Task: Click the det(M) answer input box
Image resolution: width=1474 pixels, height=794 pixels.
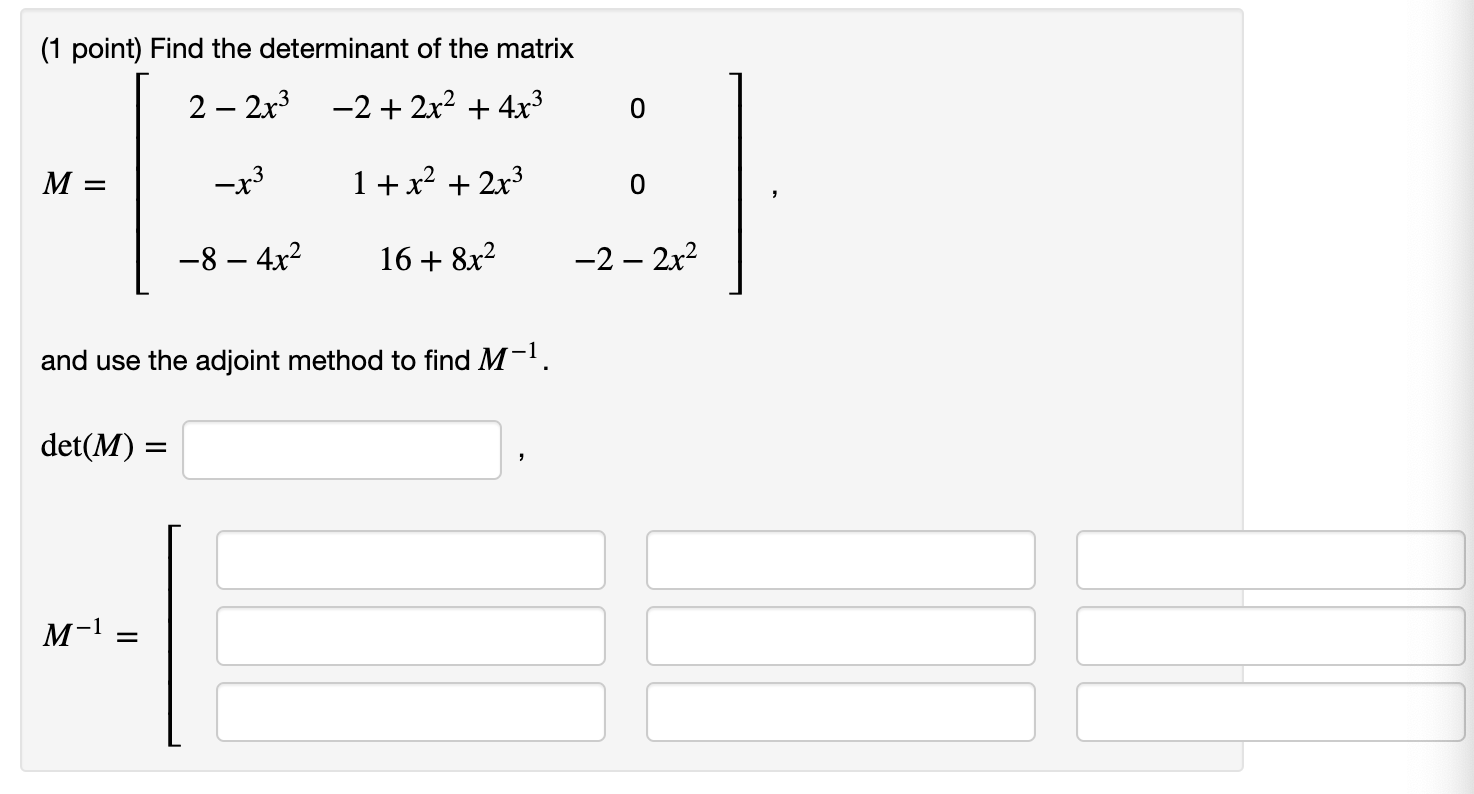Action: [340, 451]
